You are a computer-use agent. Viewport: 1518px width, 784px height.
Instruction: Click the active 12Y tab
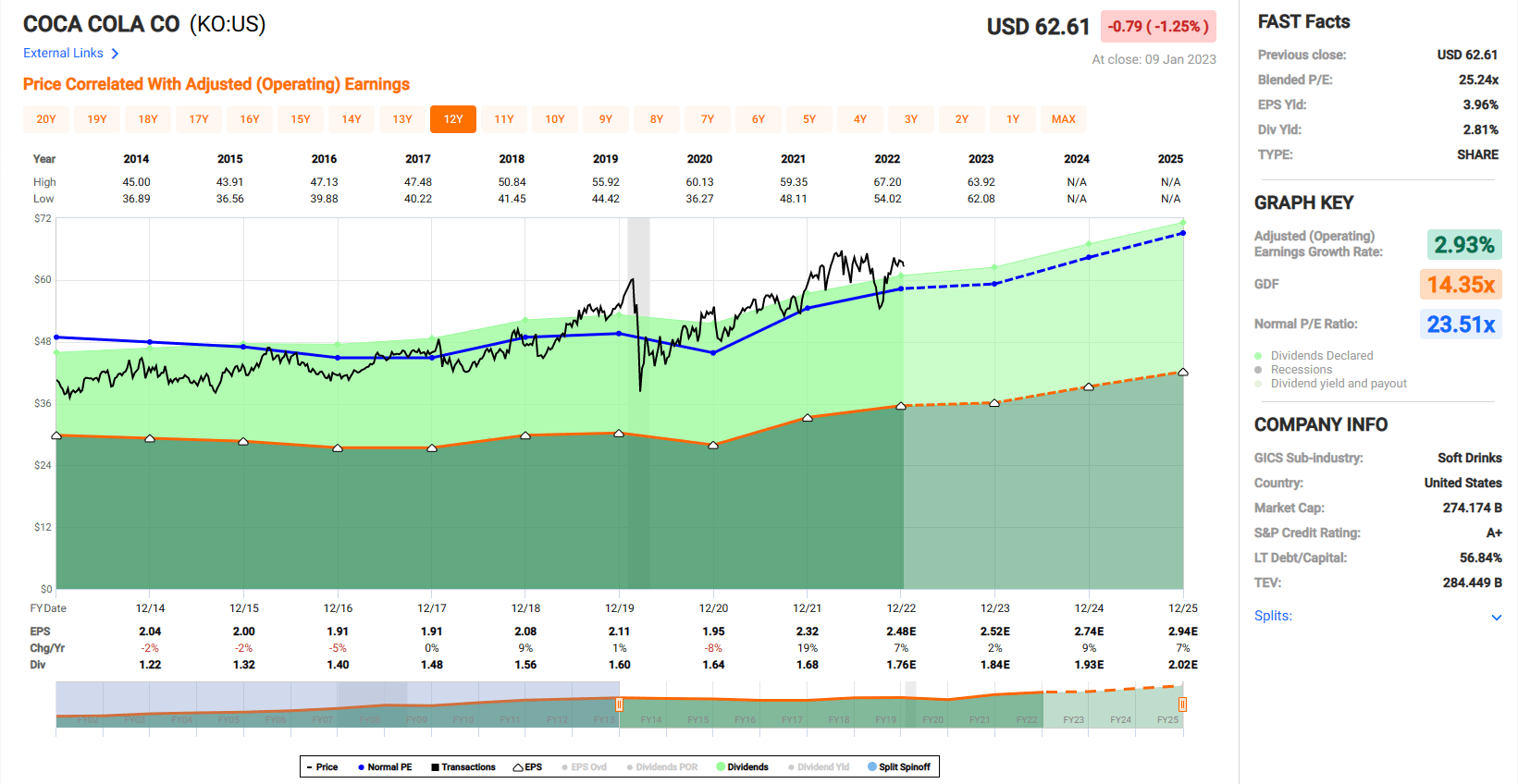point(453,119)
